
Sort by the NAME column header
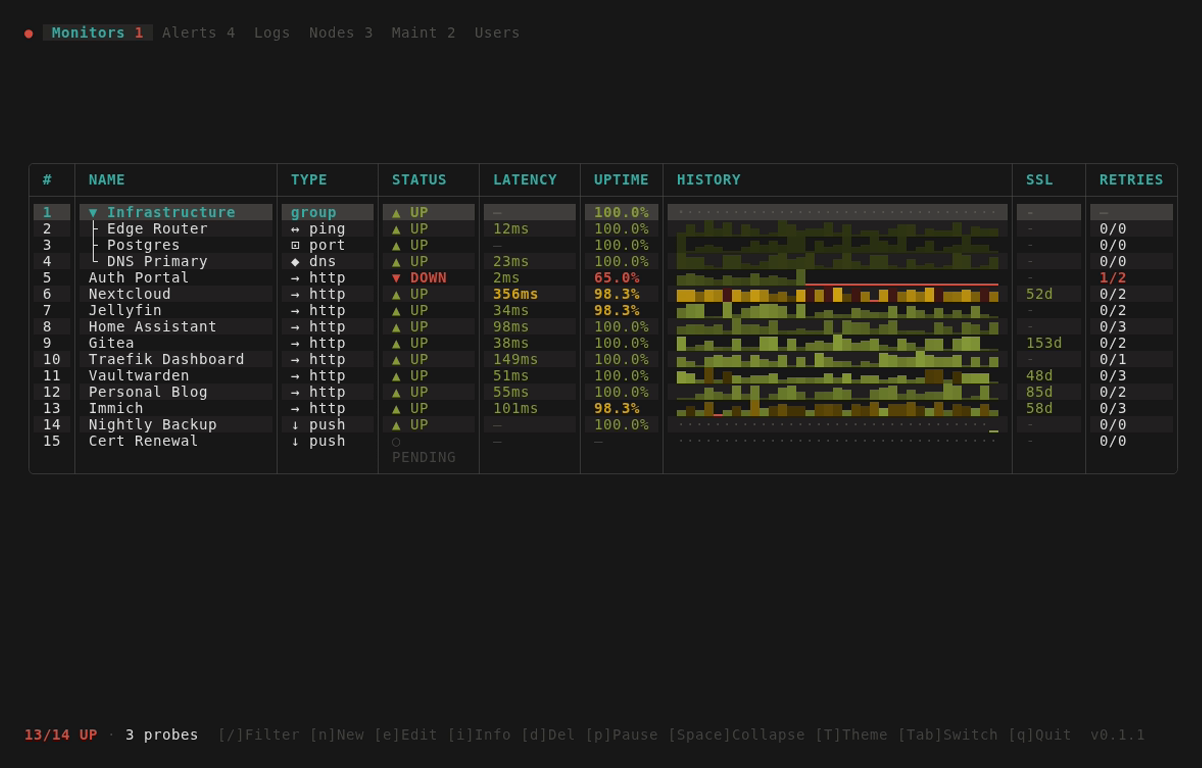pos(107,180)
